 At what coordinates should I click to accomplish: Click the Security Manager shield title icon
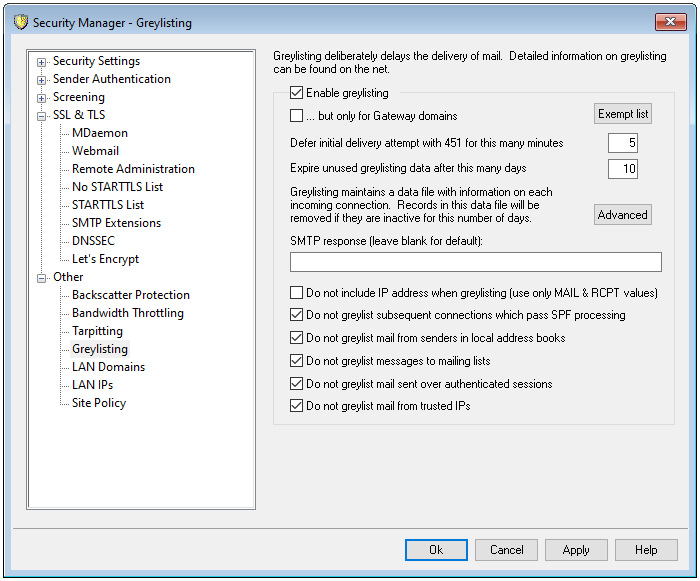click(20, 22)
